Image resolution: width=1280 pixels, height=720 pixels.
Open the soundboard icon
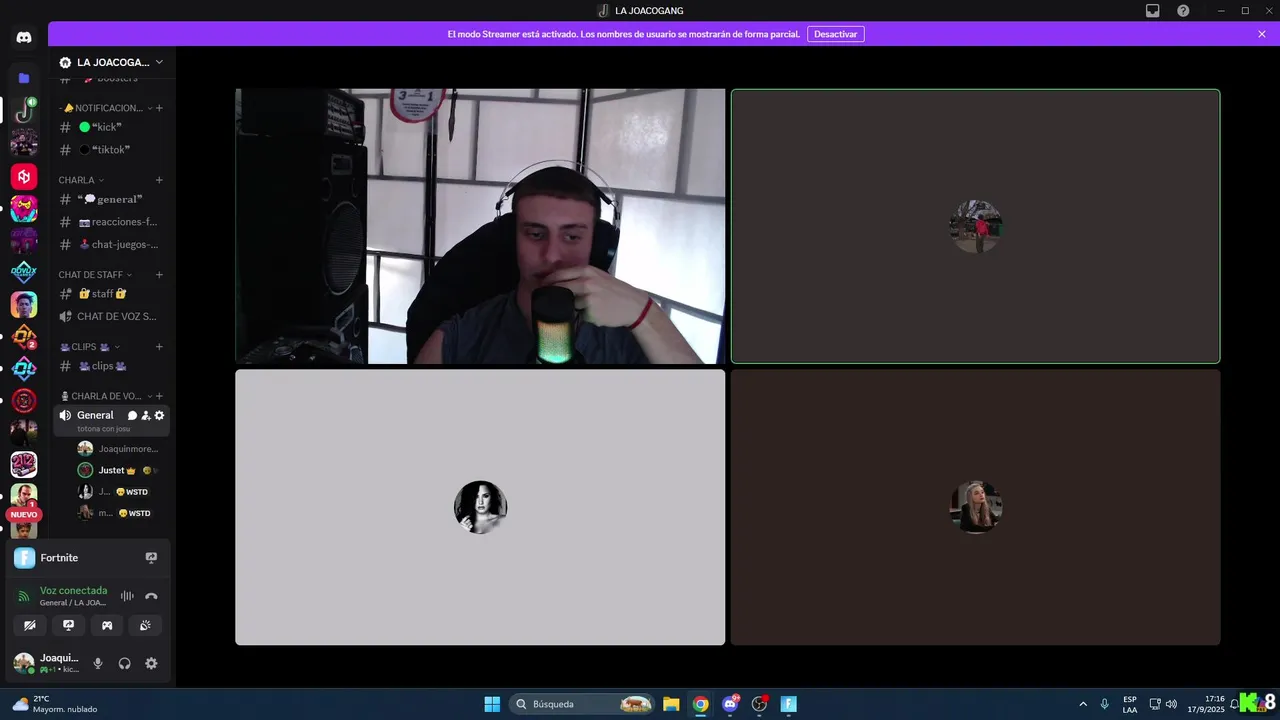point(146,625)
